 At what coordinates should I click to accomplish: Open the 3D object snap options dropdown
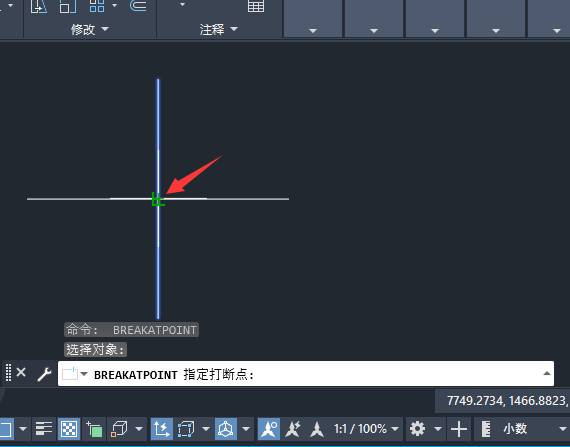(139, 429)
